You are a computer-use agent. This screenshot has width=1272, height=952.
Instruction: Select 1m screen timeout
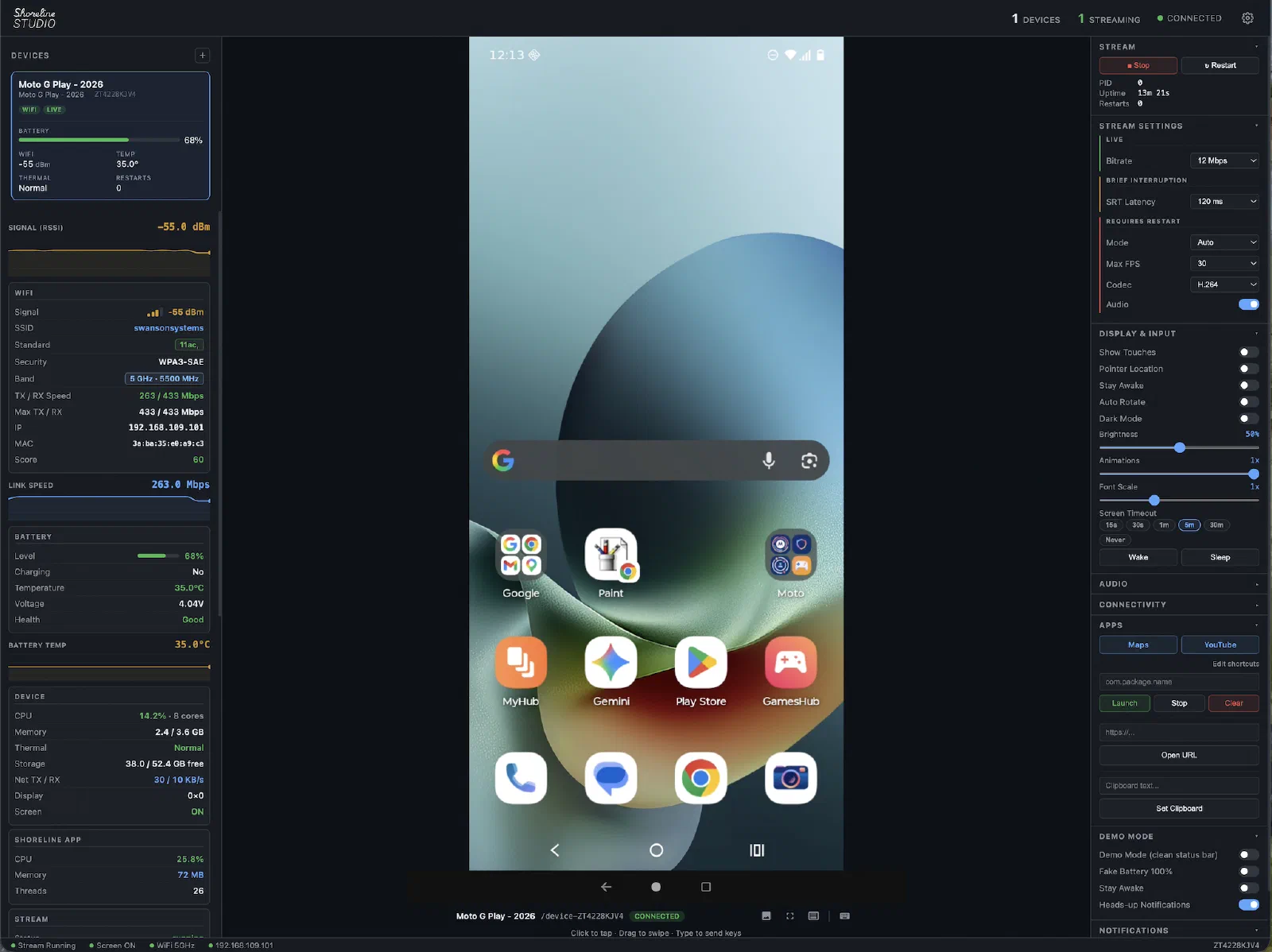point(1164,525)
